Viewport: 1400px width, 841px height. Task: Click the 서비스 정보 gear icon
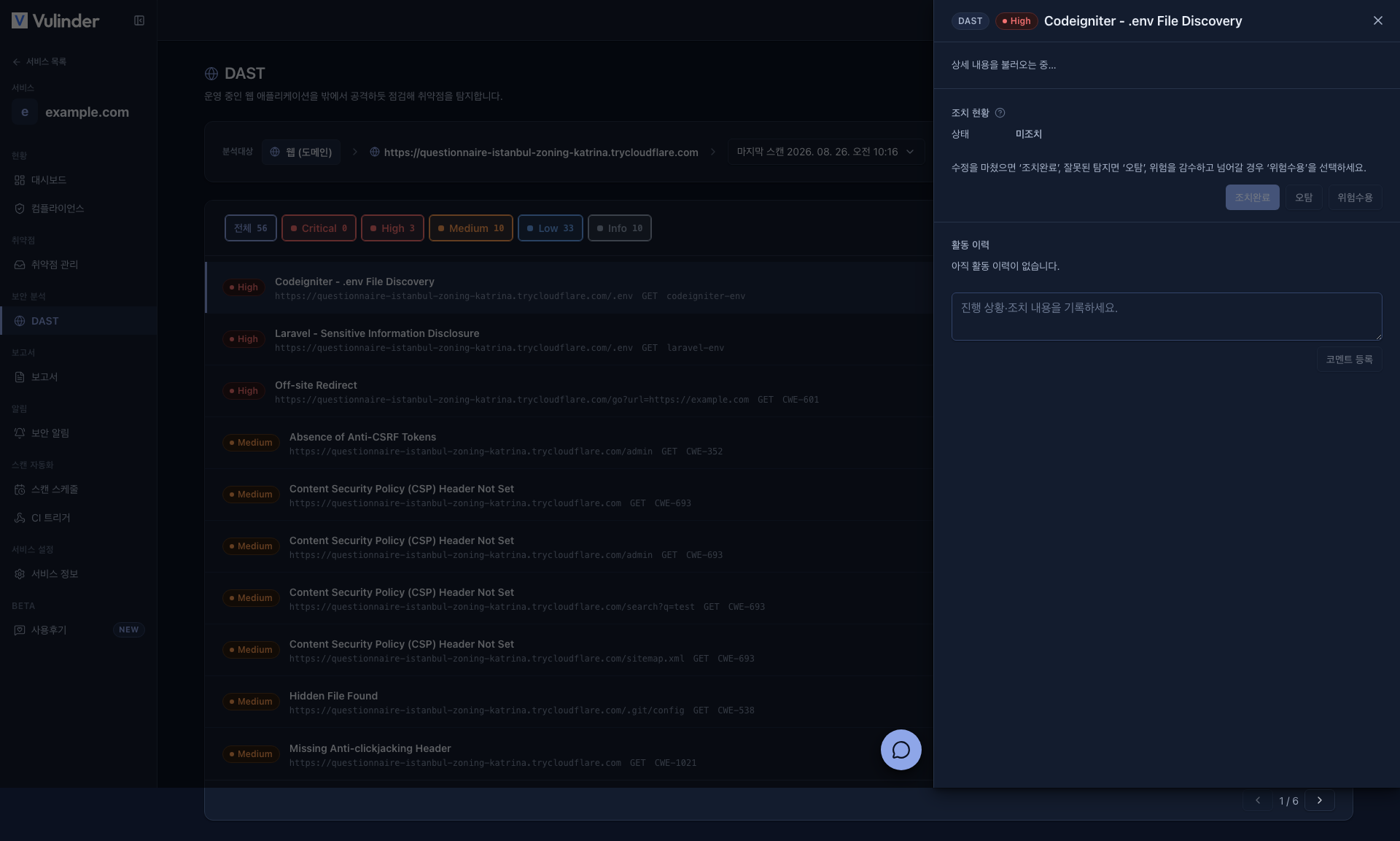(x=20, y=574)
